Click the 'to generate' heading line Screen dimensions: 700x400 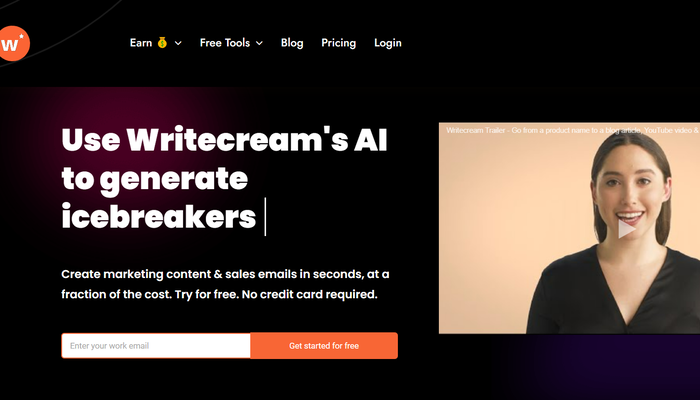[x=154, y=179]
